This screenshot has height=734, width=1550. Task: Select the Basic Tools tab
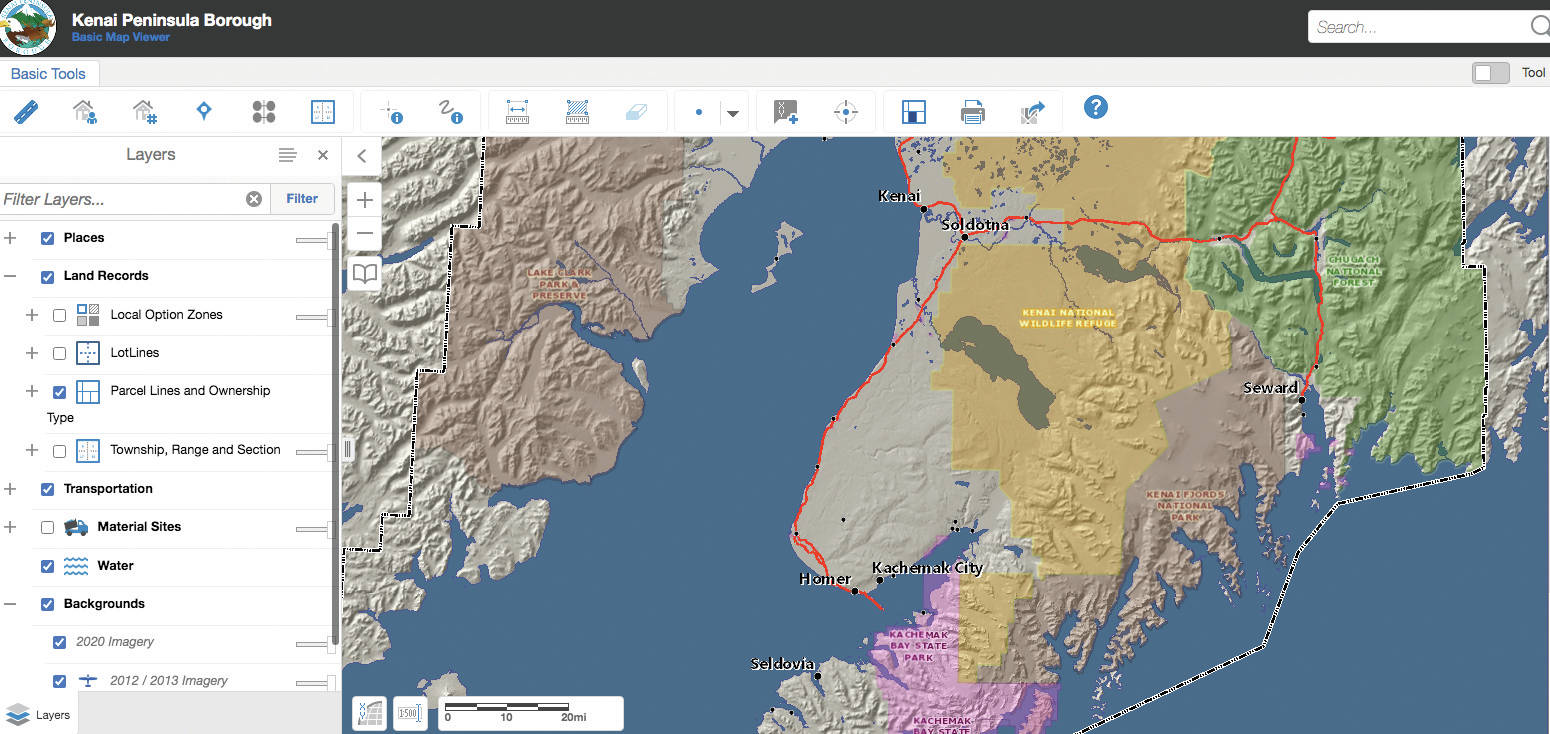pos(48,73)
